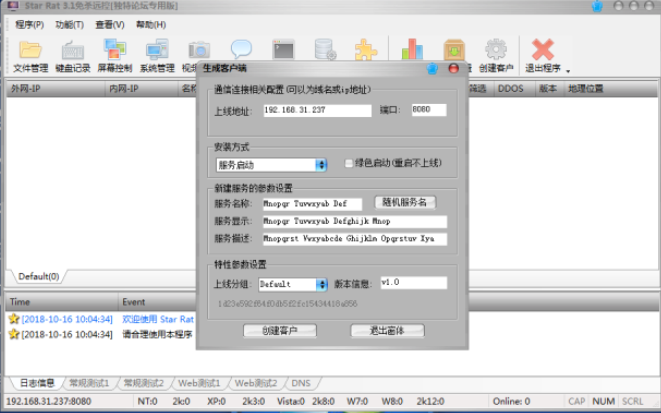
Task: Click the yellow puzzle piece plugin icon
Action: 366,50
